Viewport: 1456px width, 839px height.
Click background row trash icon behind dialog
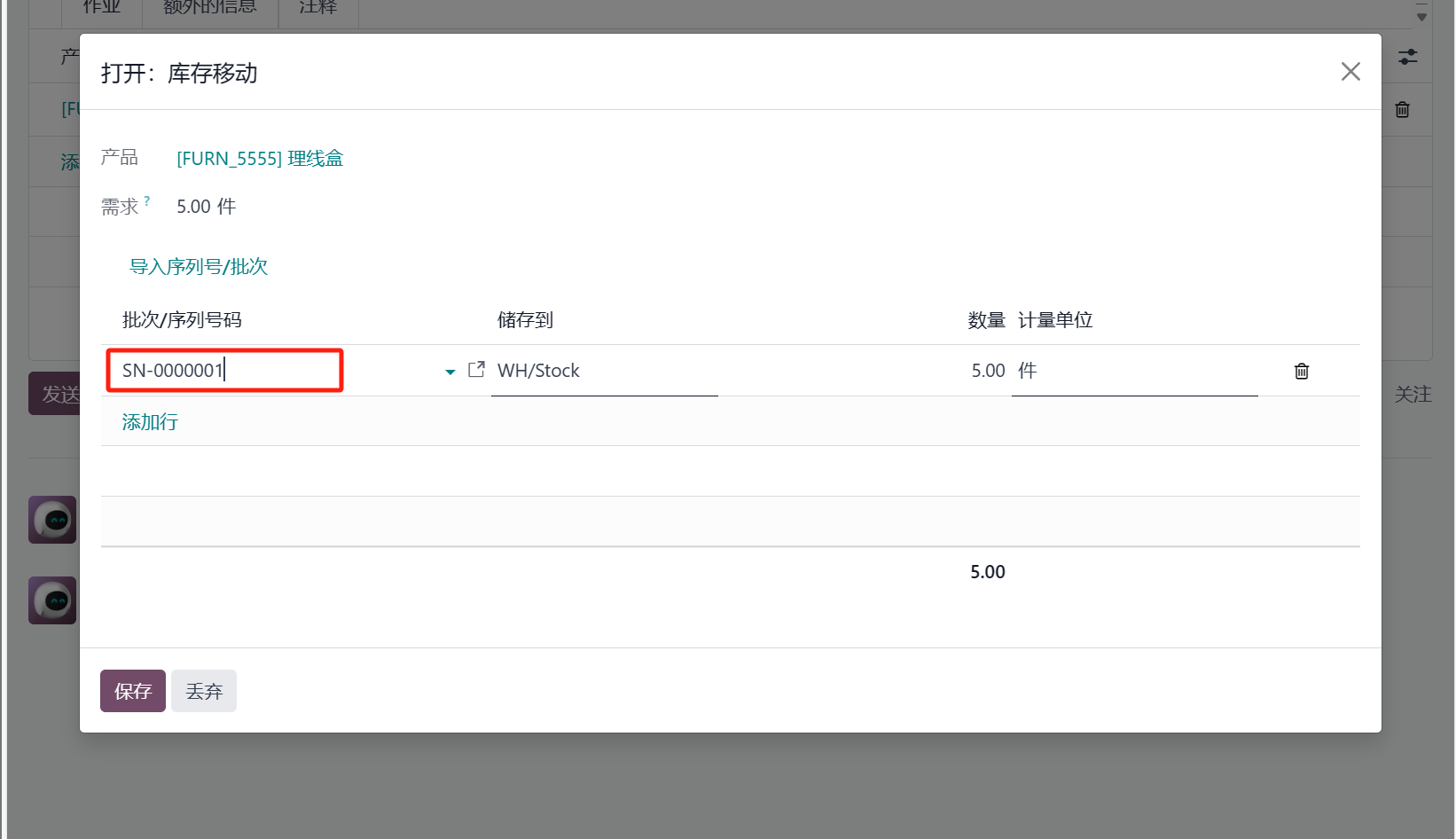pyautogui.click(x=1403, y=110)
